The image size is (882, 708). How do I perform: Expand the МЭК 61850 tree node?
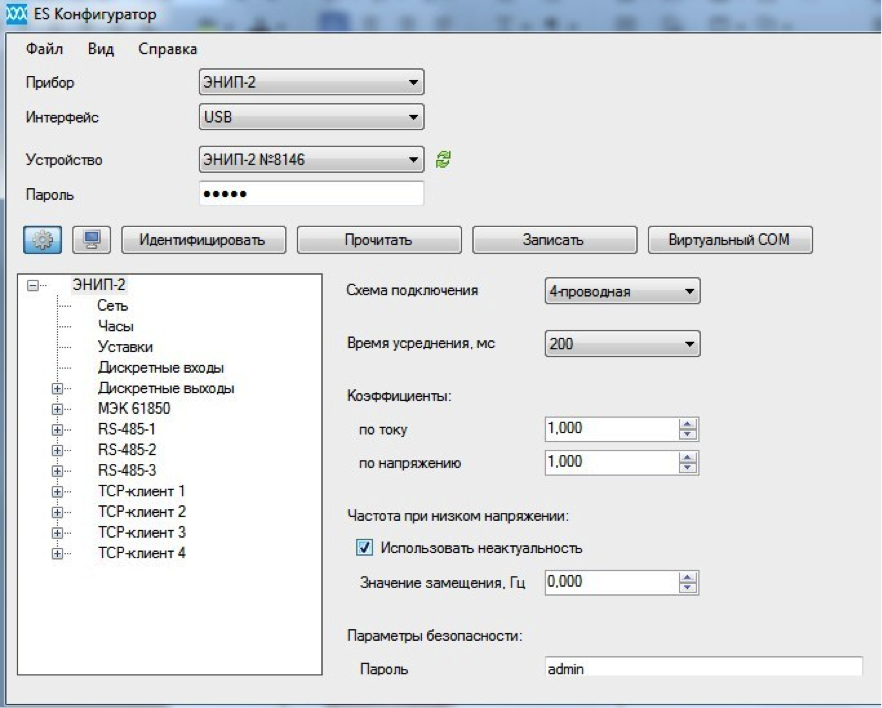(x=57, y=409)
